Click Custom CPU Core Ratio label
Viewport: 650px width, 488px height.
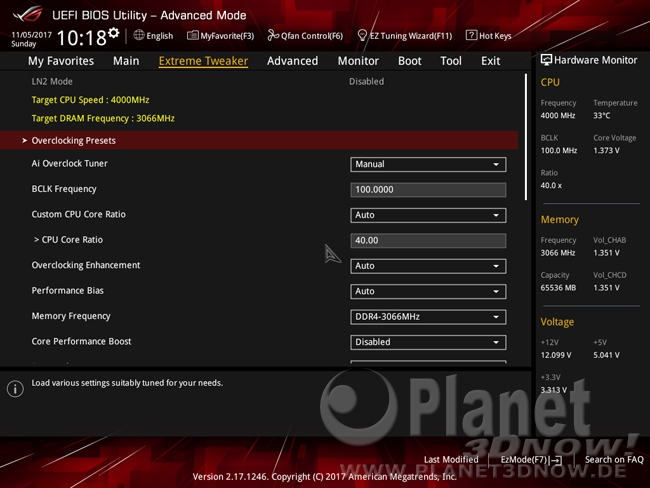[78, 214]
